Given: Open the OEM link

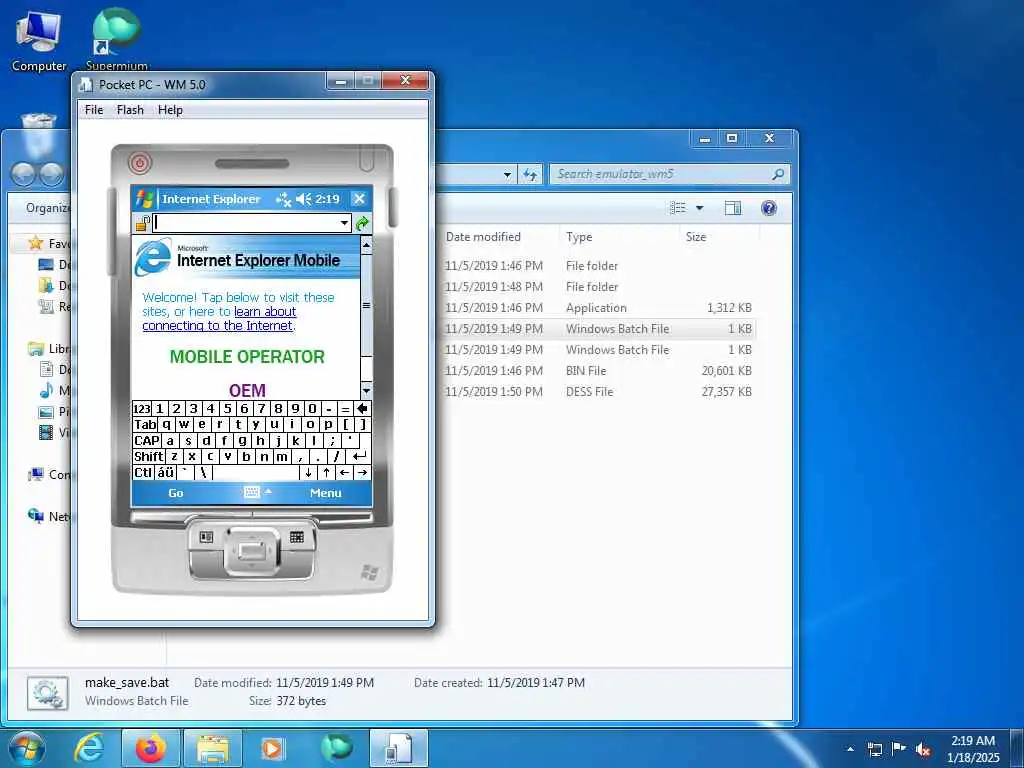Looking at the screenshot, I should 247,391.
